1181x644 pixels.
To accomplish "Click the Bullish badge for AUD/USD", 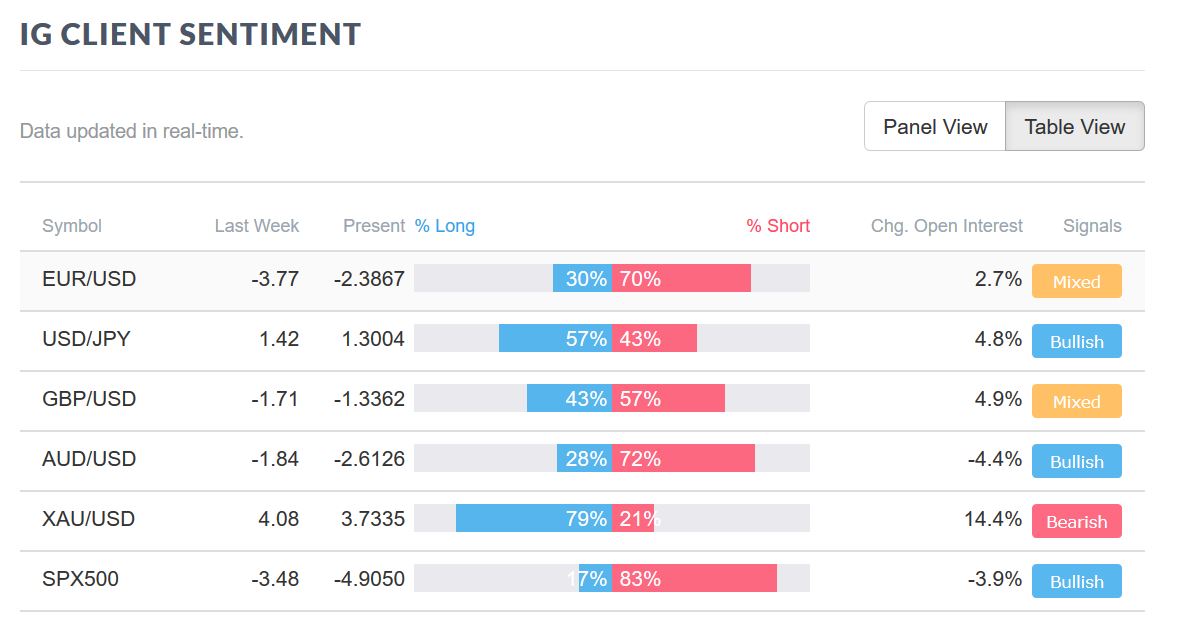I will (1076, 462).
